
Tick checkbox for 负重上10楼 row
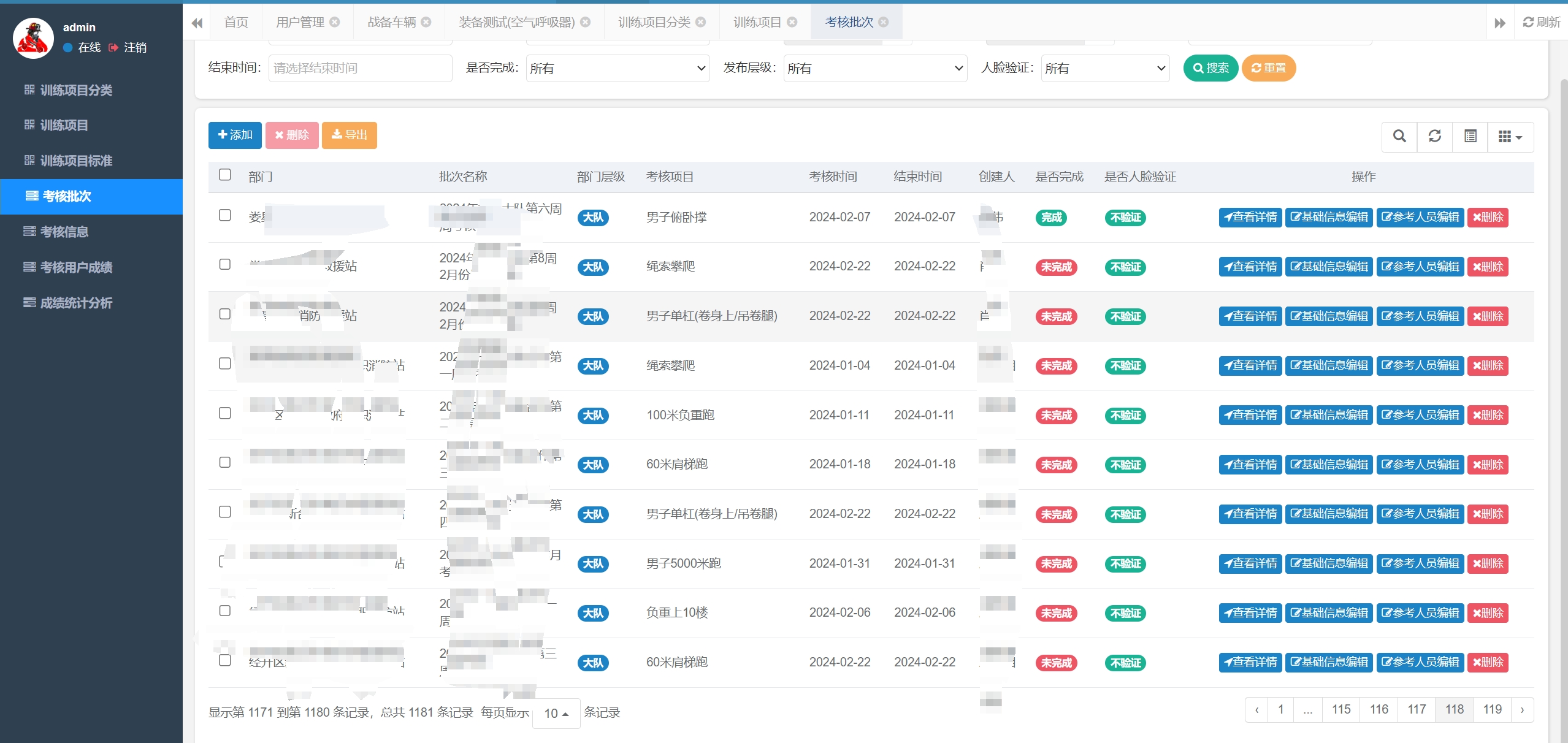click(x=225, y=611)
